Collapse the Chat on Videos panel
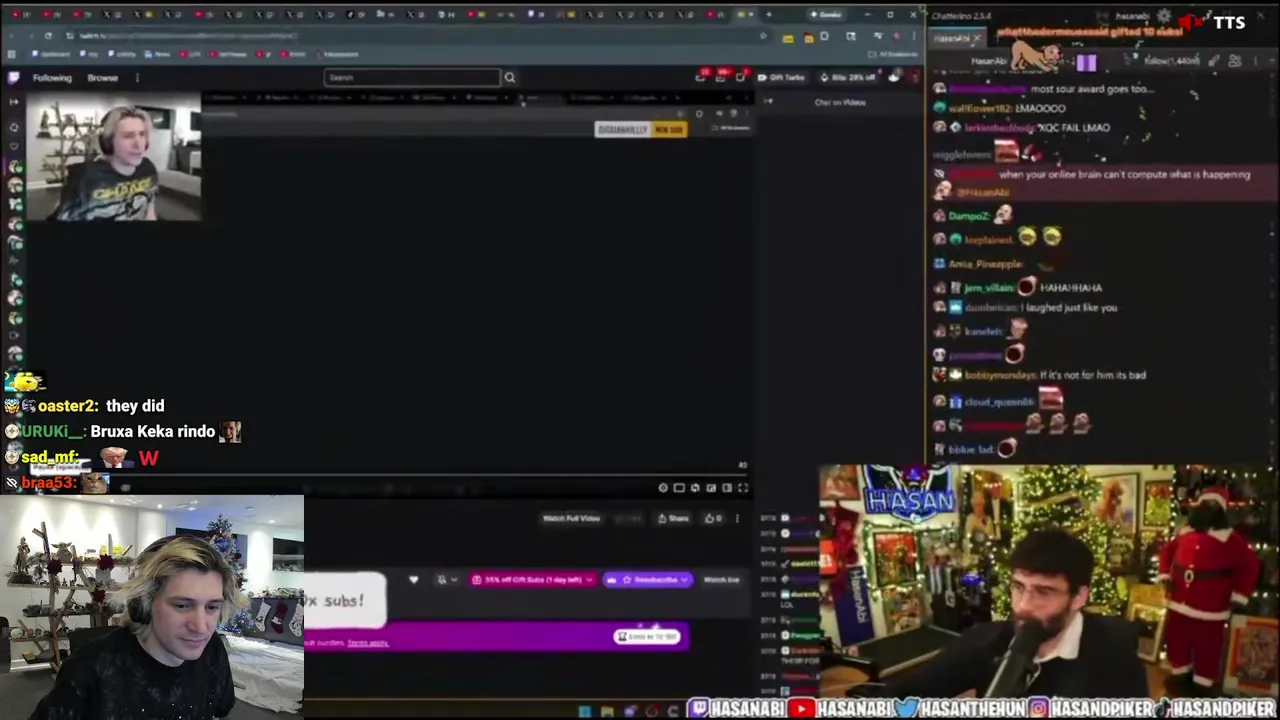Image resolution: width=1280 pixels, height=720 pixels. tap(768, 101)
